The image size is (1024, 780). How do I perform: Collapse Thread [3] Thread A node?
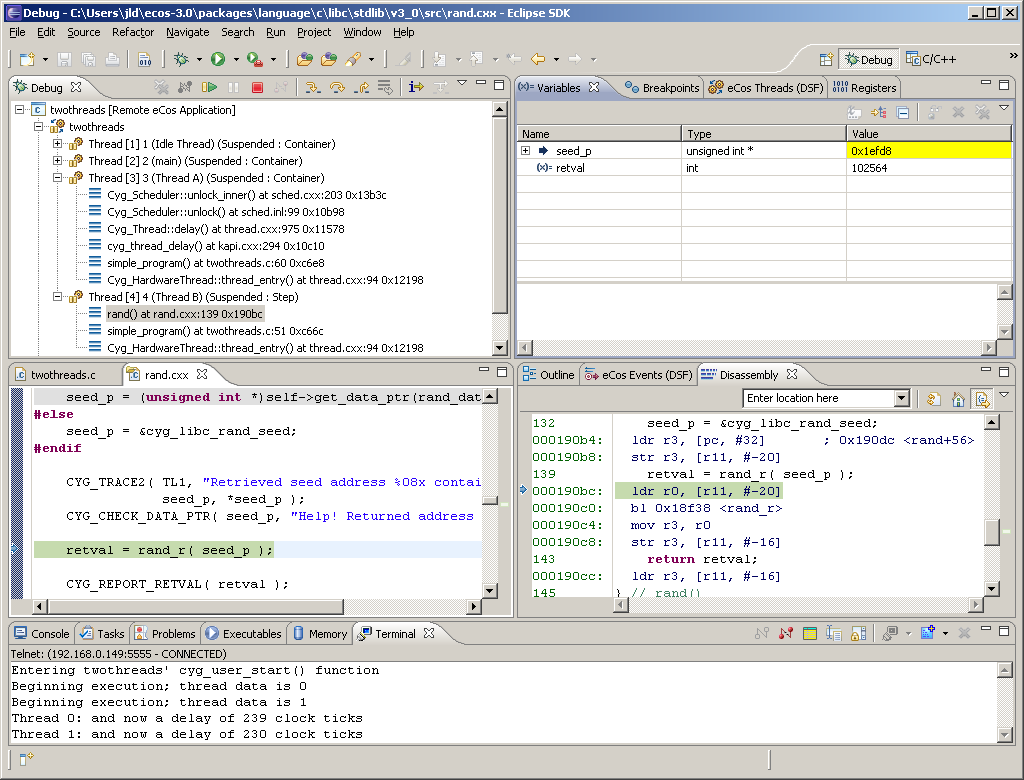coord(57,178)
